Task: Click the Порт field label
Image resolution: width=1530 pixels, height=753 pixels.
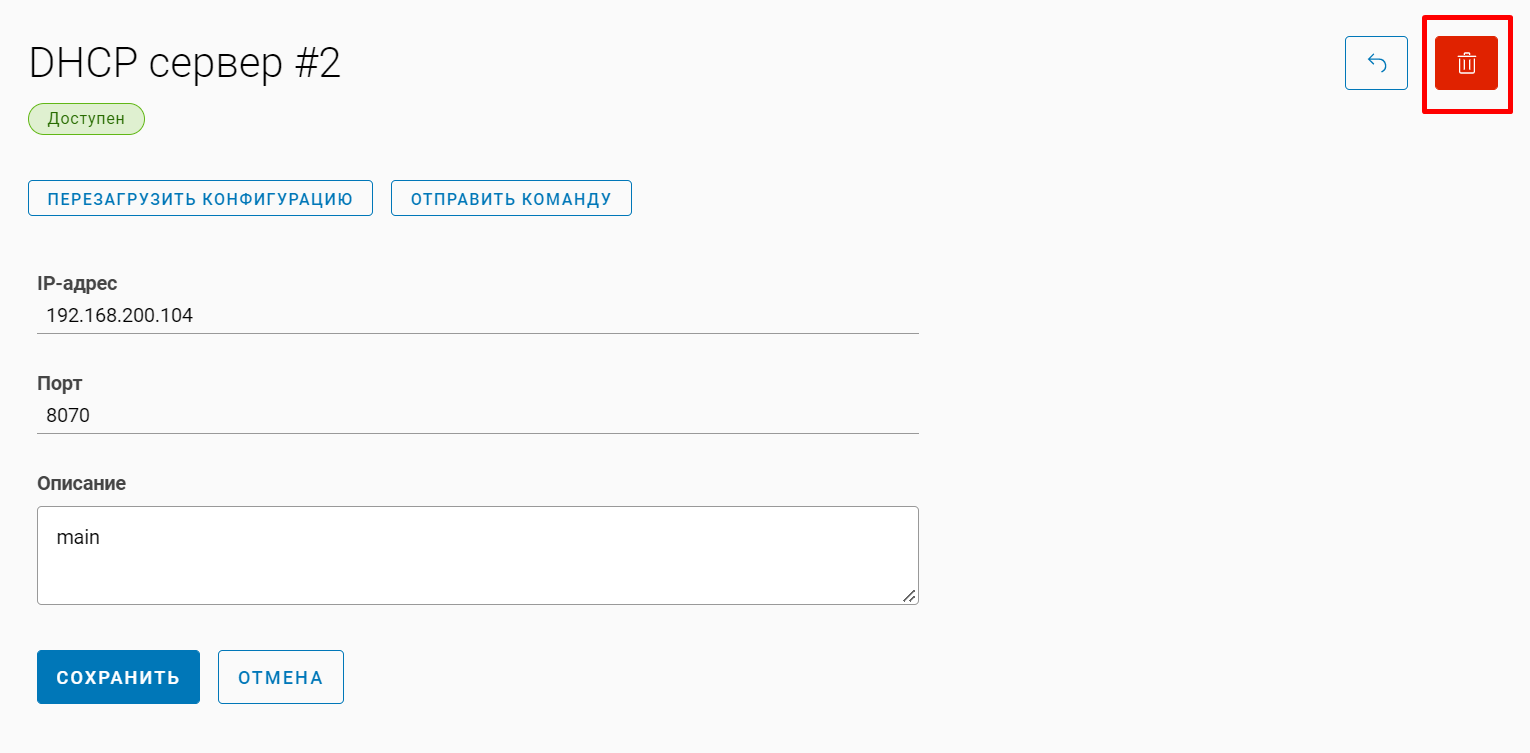Action: click(x=60, y=384)
